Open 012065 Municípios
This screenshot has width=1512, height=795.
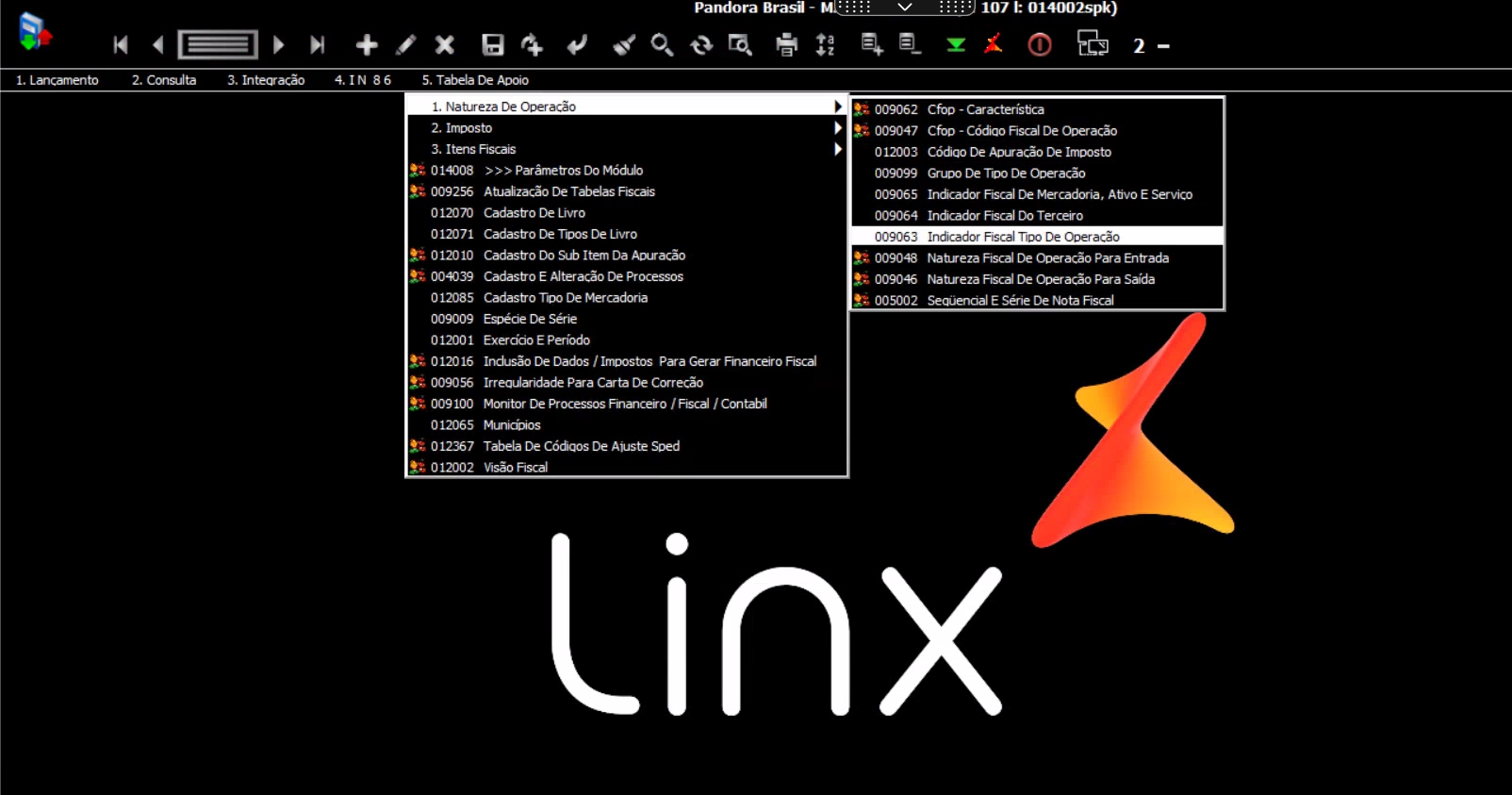[627, 425]
